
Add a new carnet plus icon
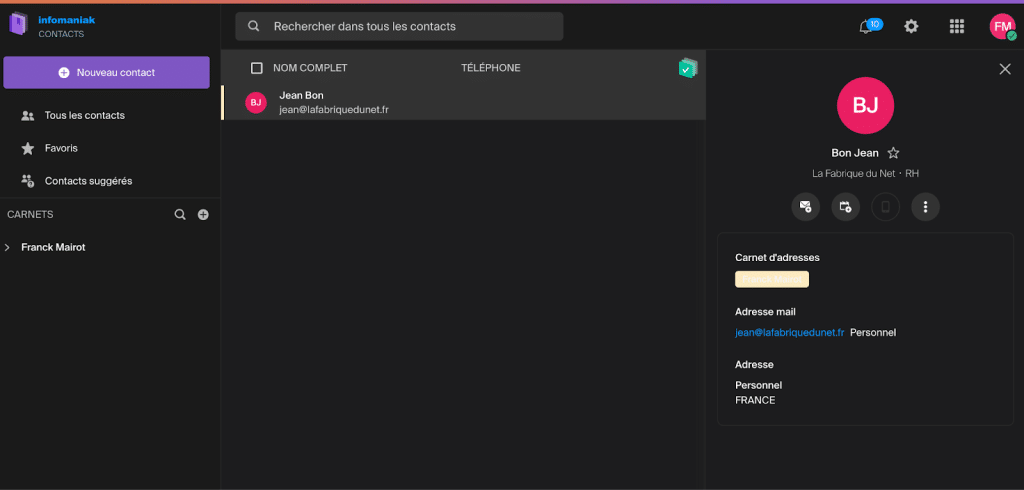203,214
